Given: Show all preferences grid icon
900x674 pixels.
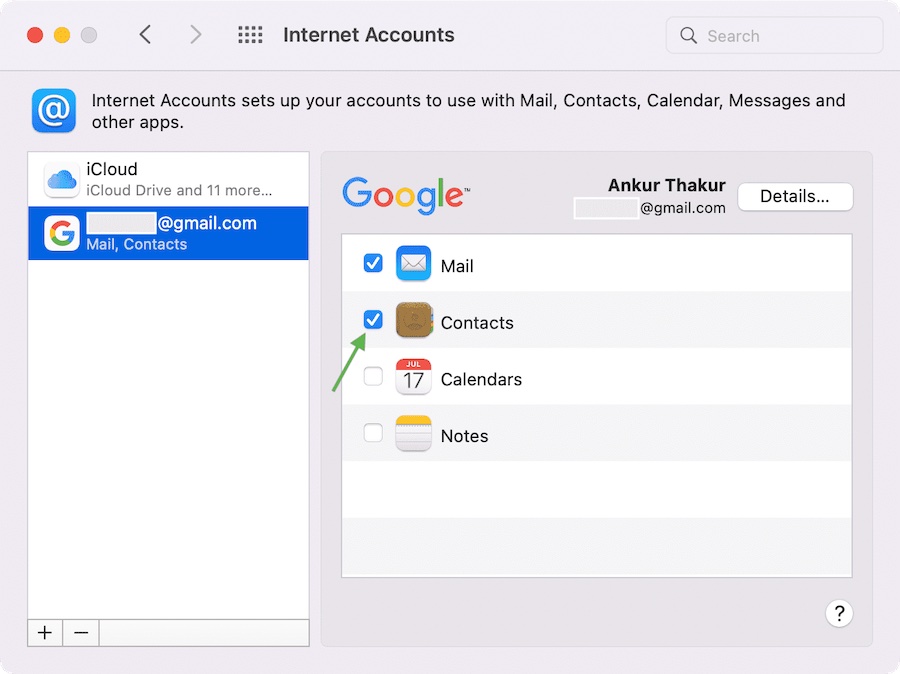Looking at the screenshot, I should coord(250,36).
